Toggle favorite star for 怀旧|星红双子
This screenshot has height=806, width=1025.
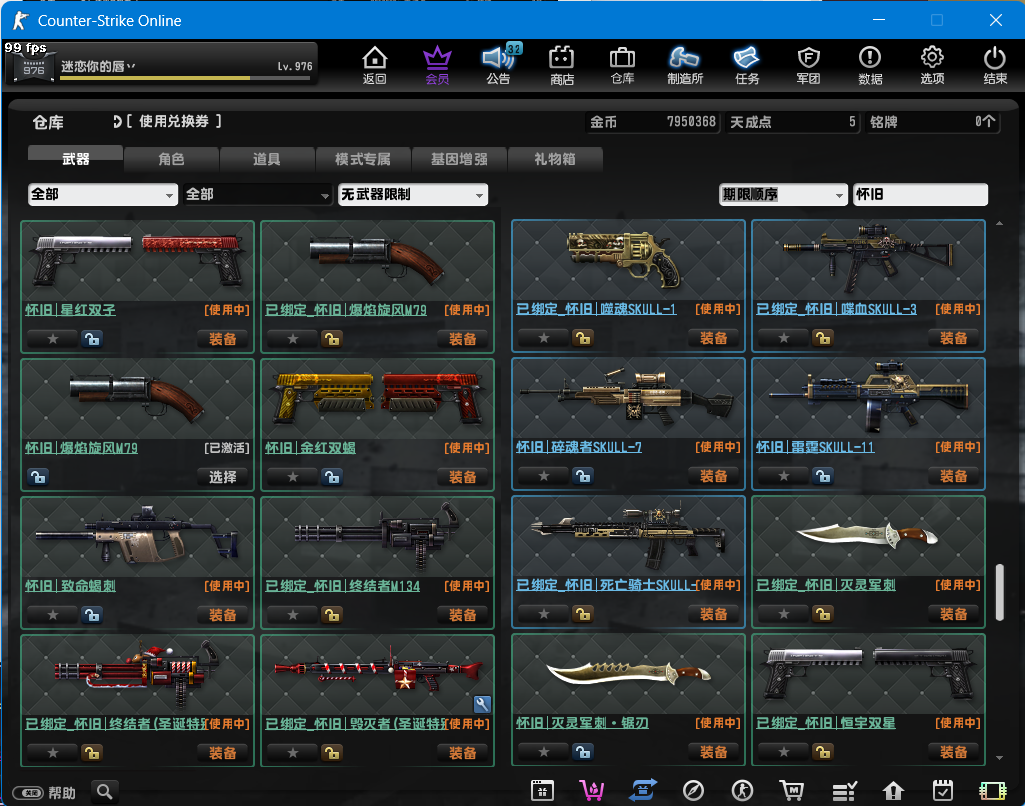click(53, 339)
